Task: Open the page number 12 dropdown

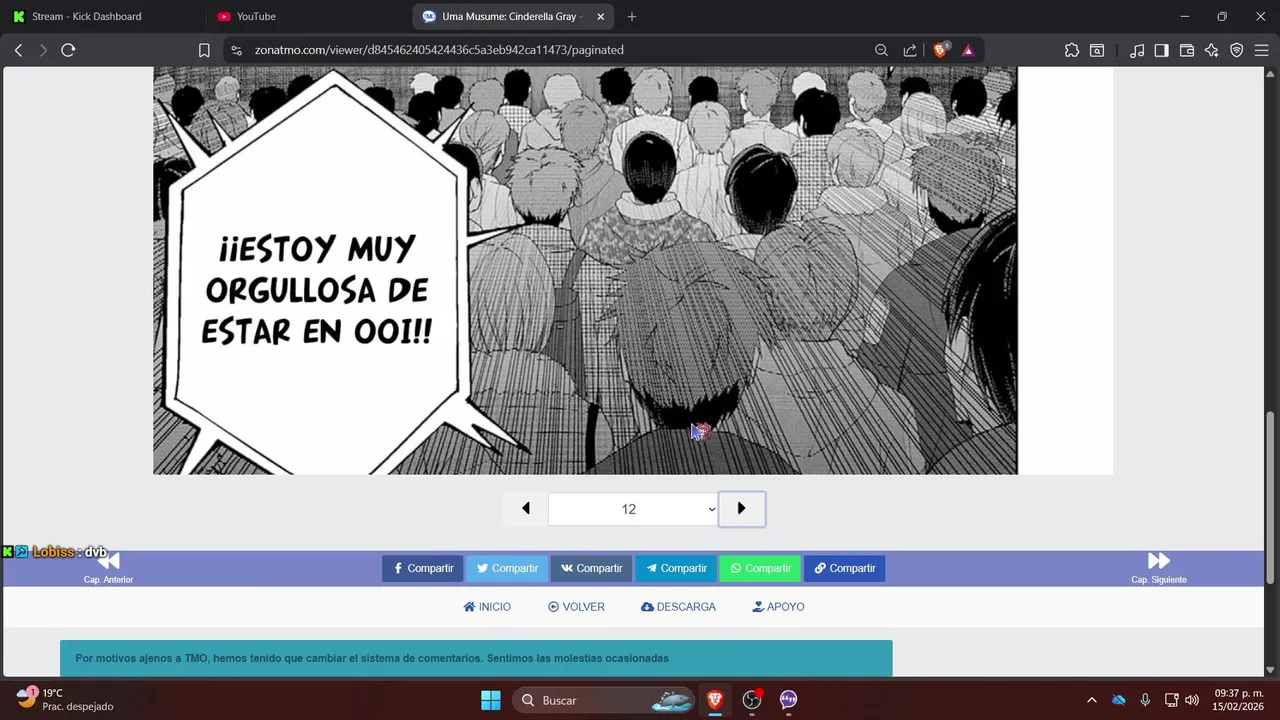Action: (x=633, y=509)
